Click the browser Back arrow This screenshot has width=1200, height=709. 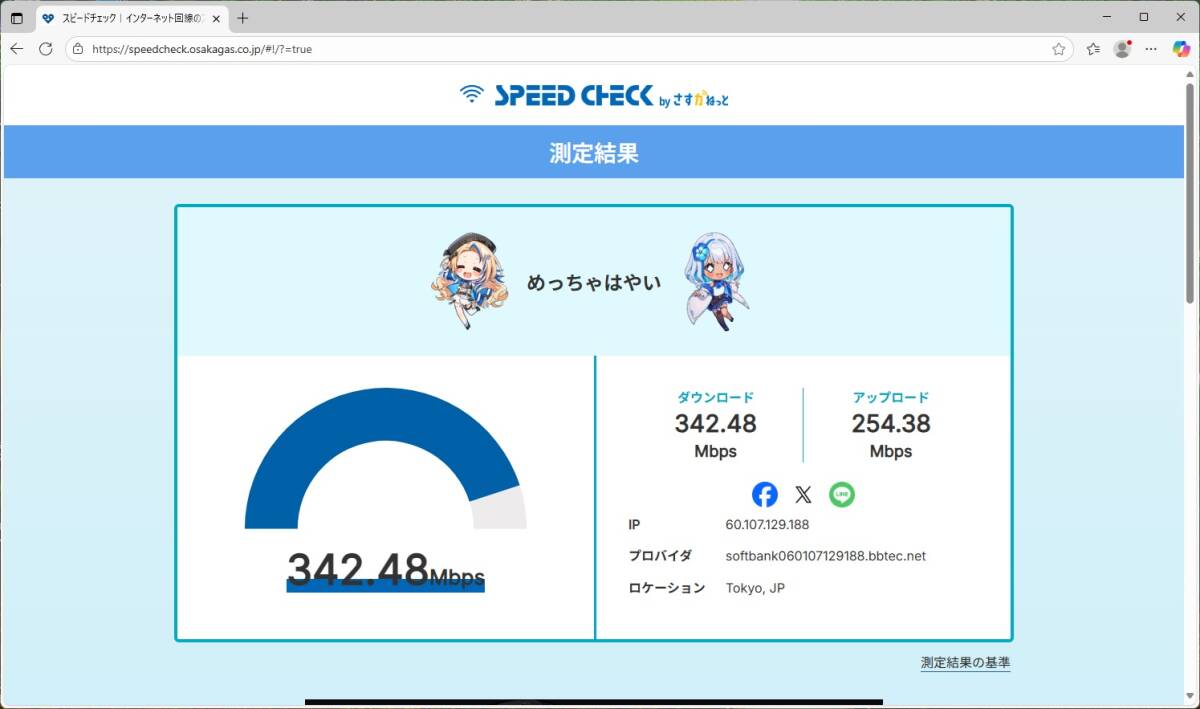coord(17,48)
